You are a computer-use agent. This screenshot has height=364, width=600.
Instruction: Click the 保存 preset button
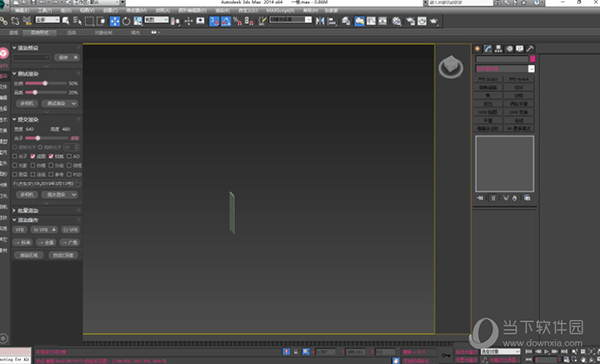click(64, 57)
